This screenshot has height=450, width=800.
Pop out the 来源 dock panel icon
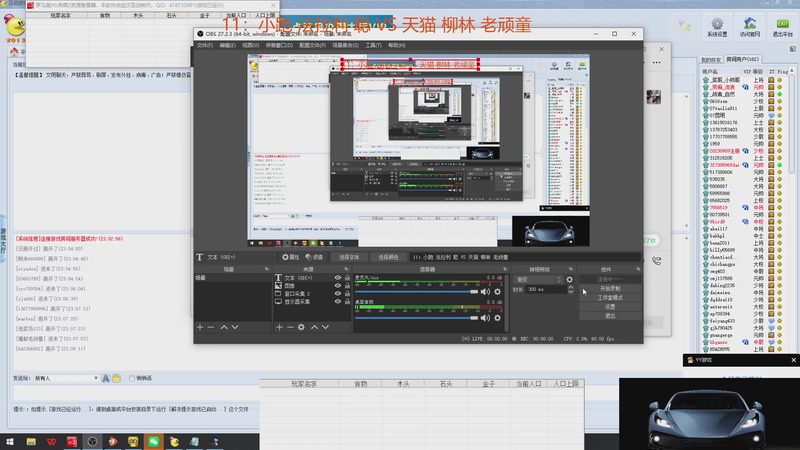[x=346, y=269]
